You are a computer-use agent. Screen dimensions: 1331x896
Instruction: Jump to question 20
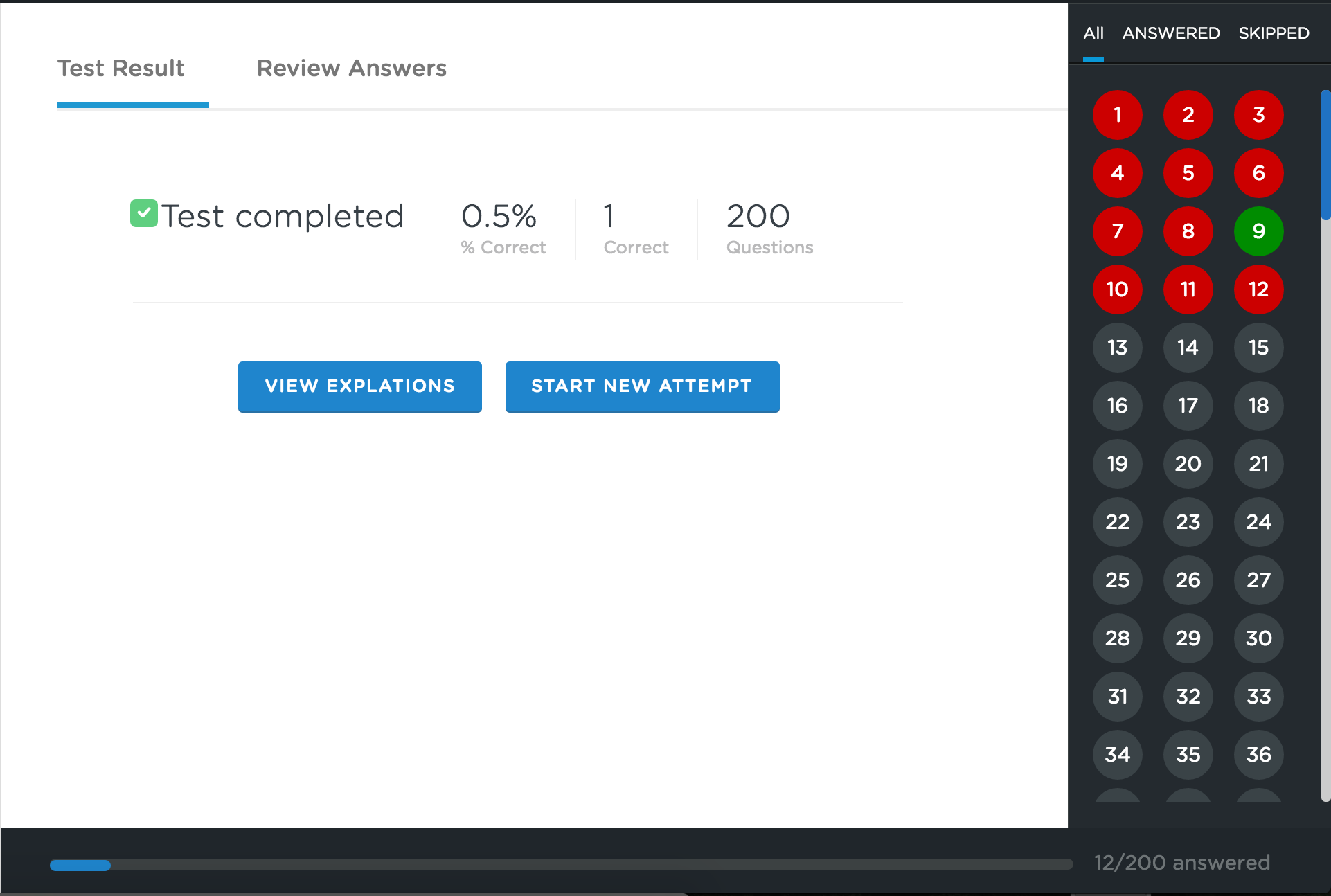(1188, 464)
